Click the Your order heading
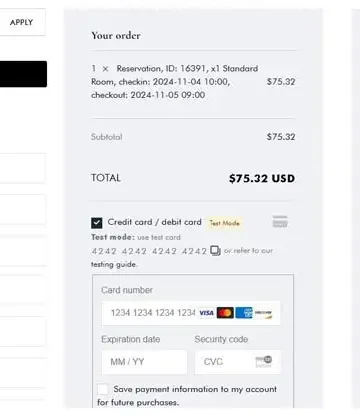360x416 pixels. [x=116, y=35]
